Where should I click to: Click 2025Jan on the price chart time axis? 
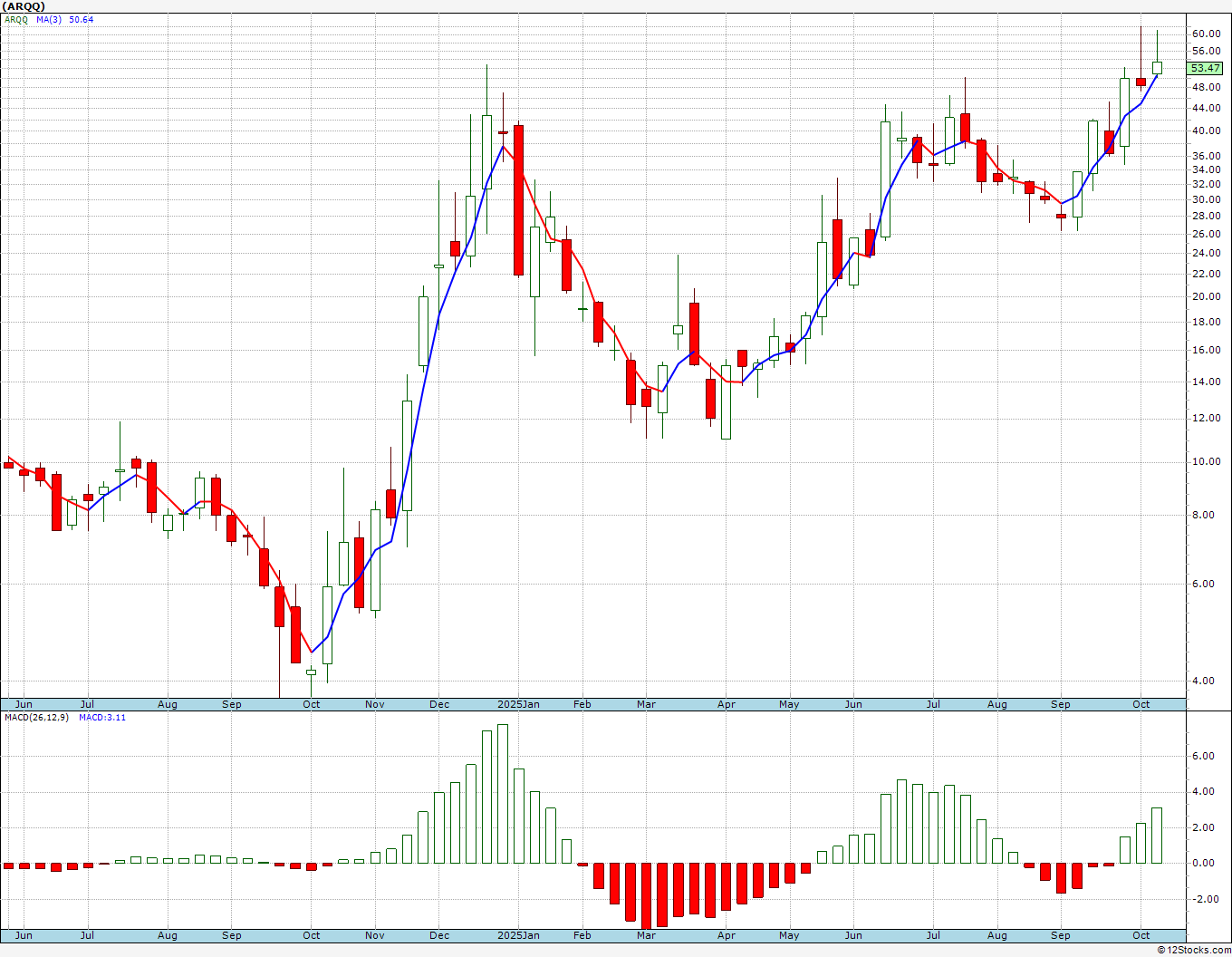519,704
